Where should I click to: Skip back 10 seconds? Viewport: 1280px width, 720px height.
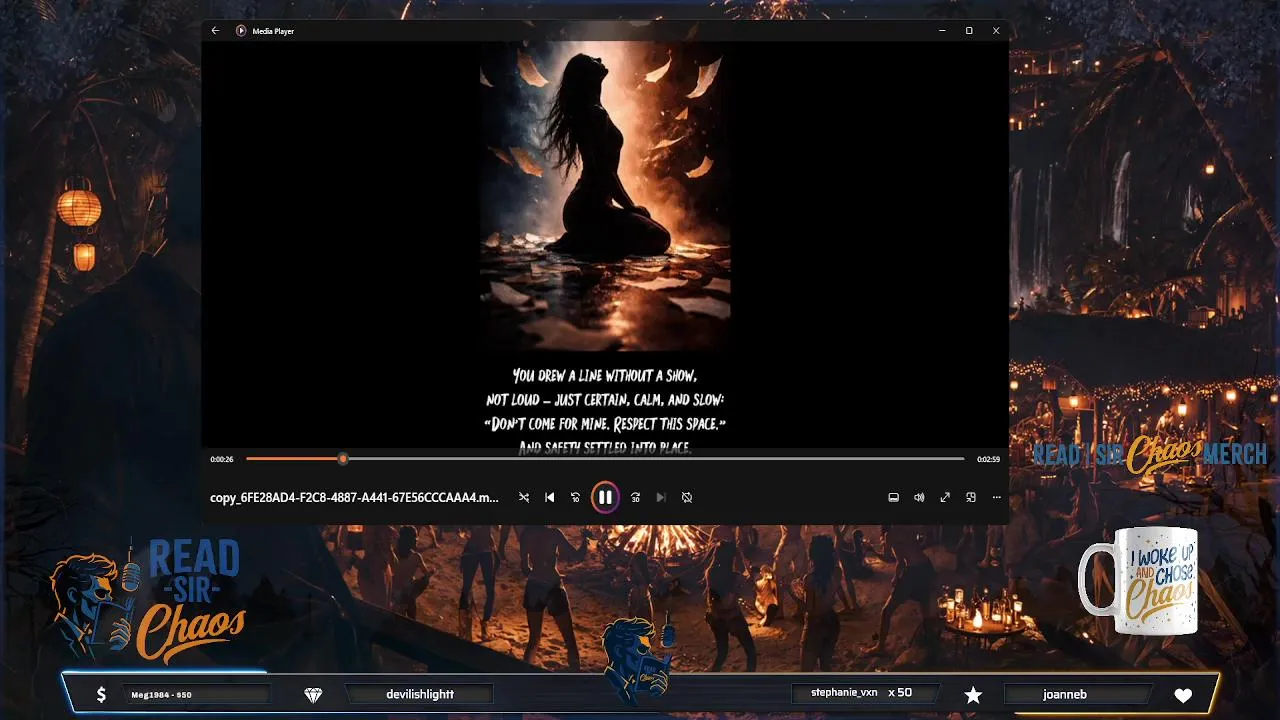click(x=575, y=497)
